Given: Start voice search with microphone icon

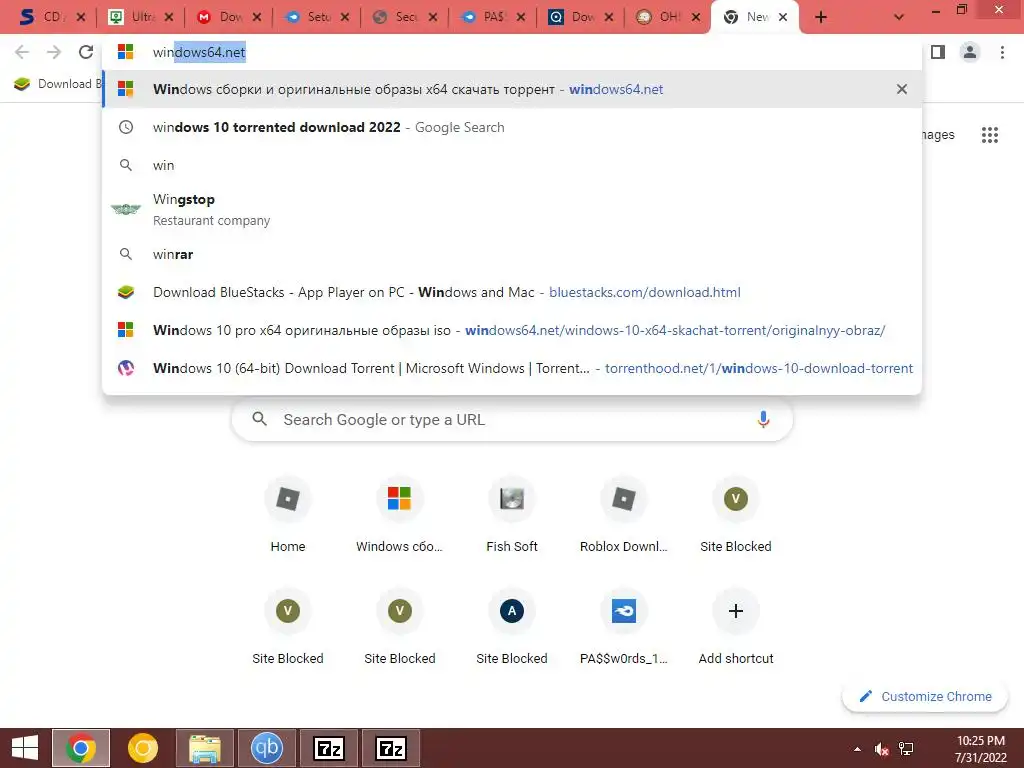Looking at the screenshot, I should (763, 419).
